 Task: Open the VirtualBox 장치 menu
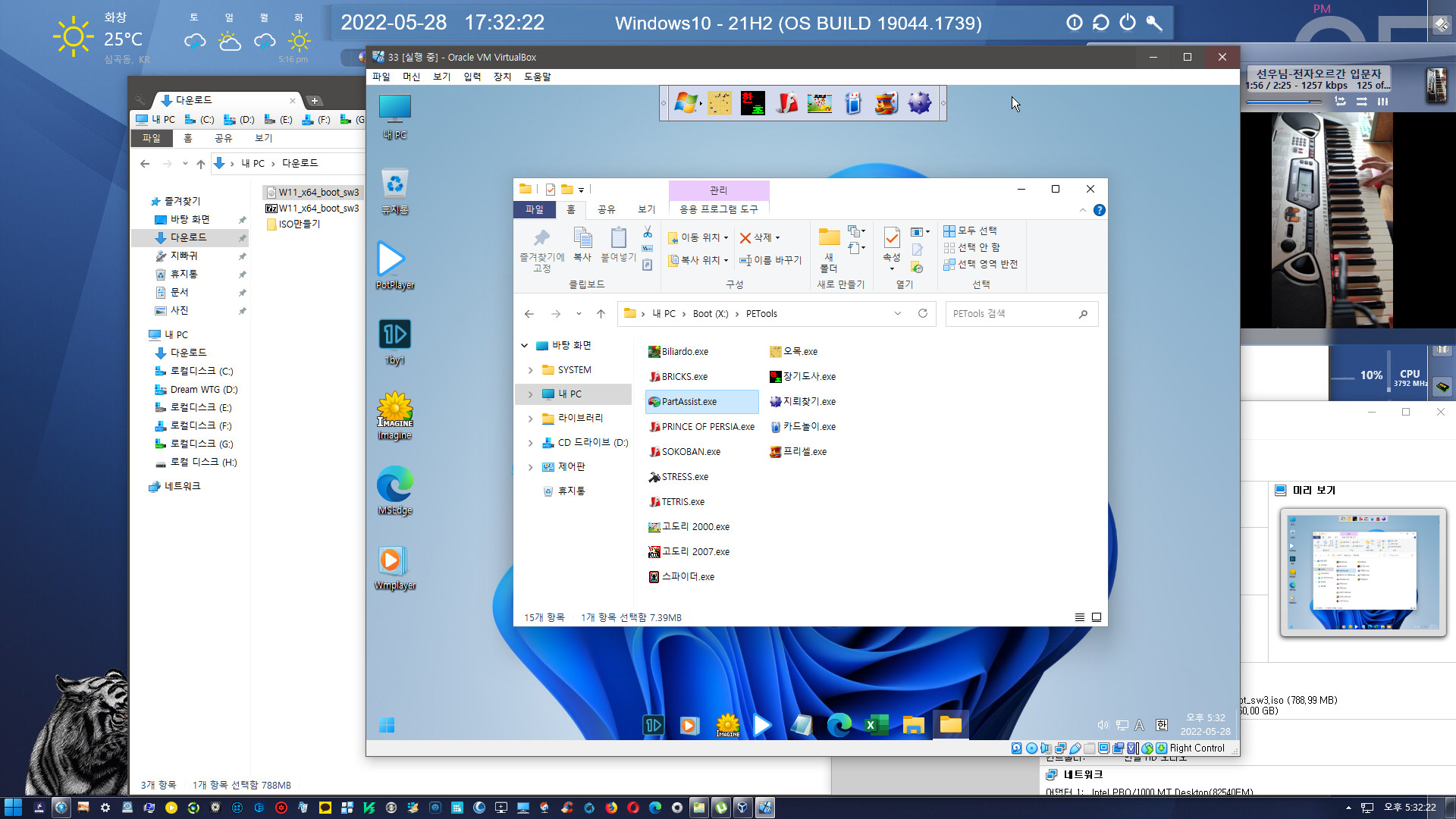click(502, 77)
